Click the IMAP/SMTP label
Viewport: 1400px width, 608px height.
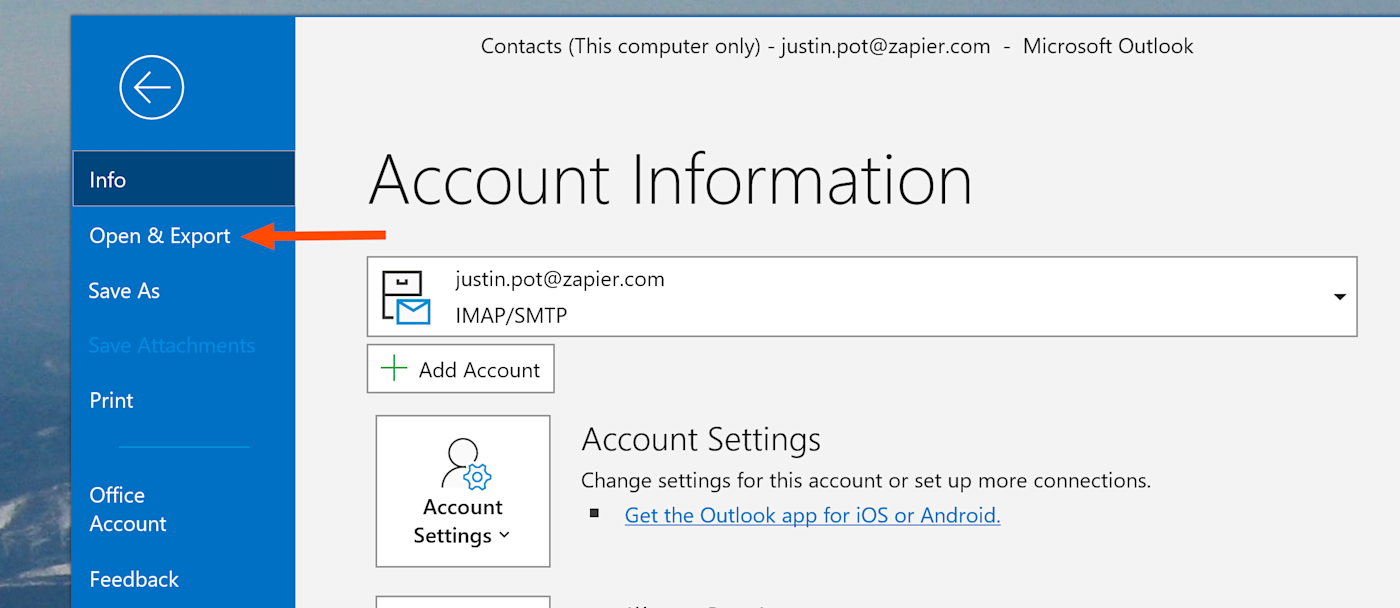point(511,316)
